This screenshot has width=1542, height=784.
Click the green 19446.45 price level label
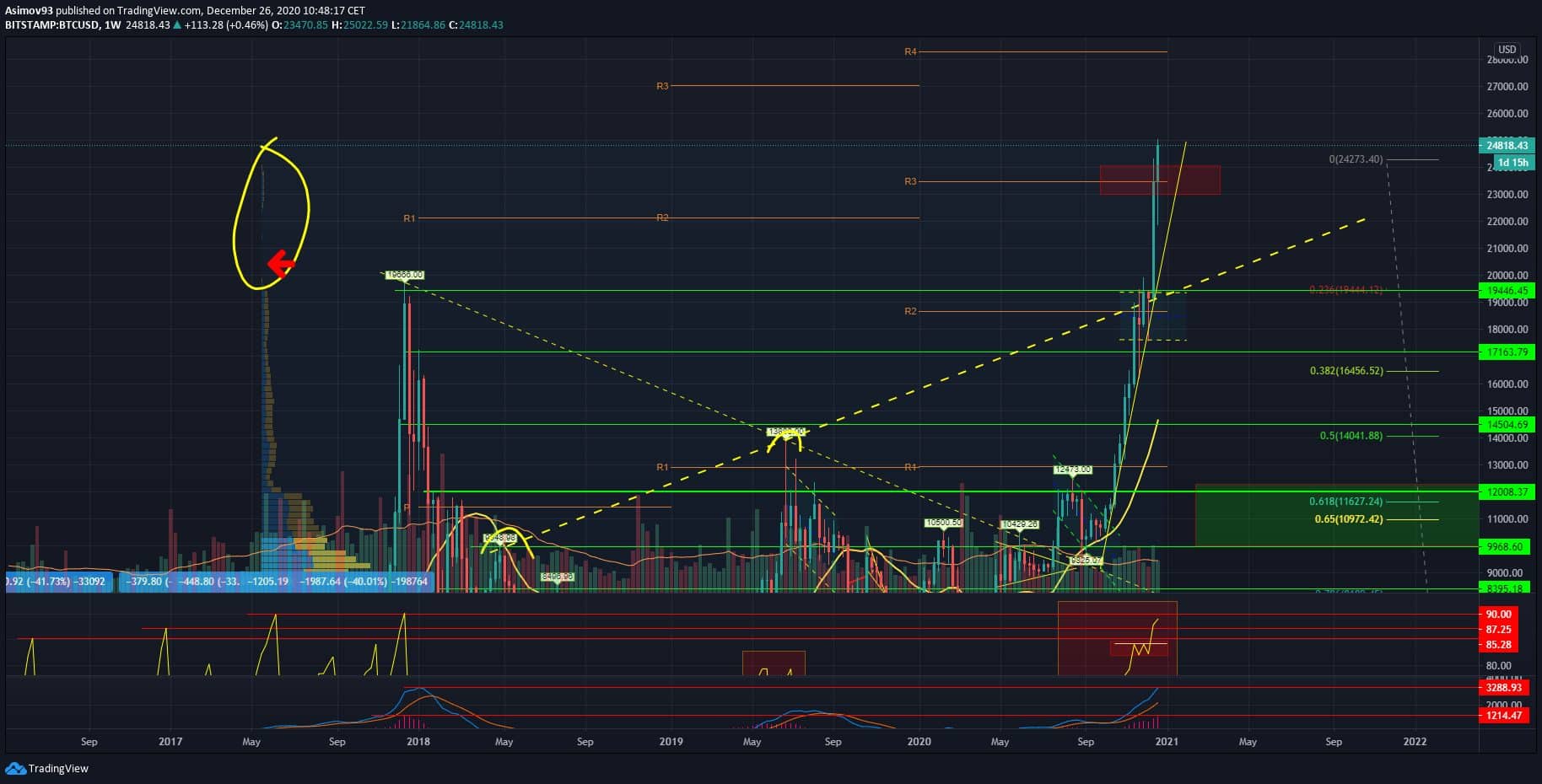pyautogui.click(x=1507, y=290)
